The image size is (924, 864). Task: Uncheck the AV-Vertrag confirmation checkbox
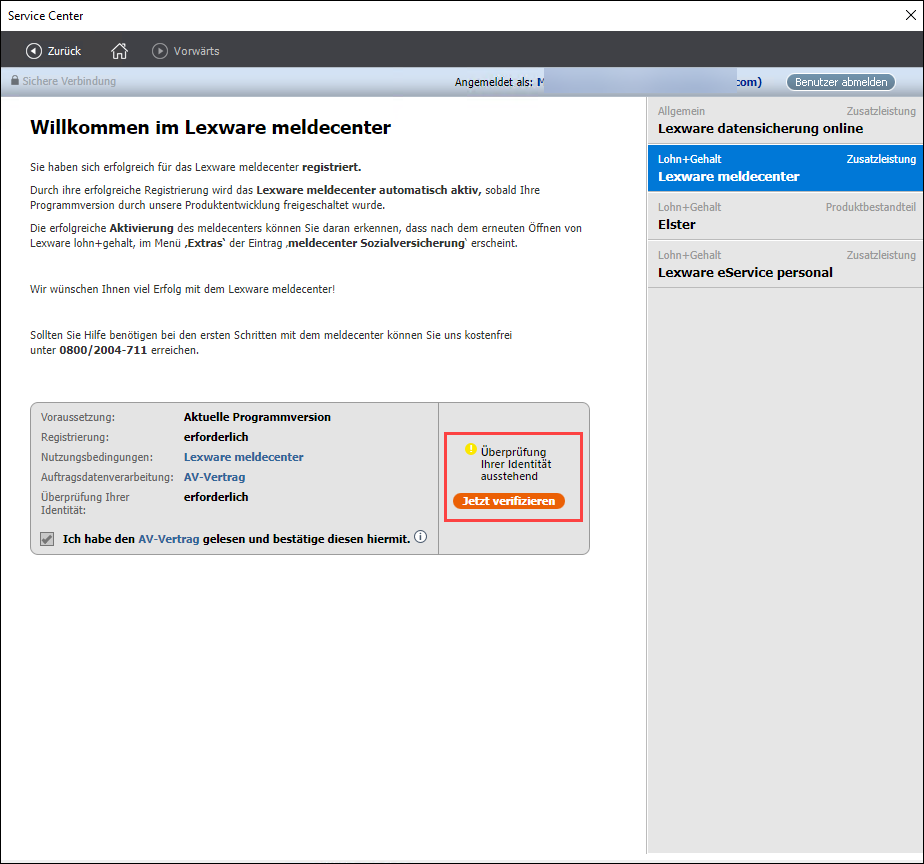pos(47,539)
